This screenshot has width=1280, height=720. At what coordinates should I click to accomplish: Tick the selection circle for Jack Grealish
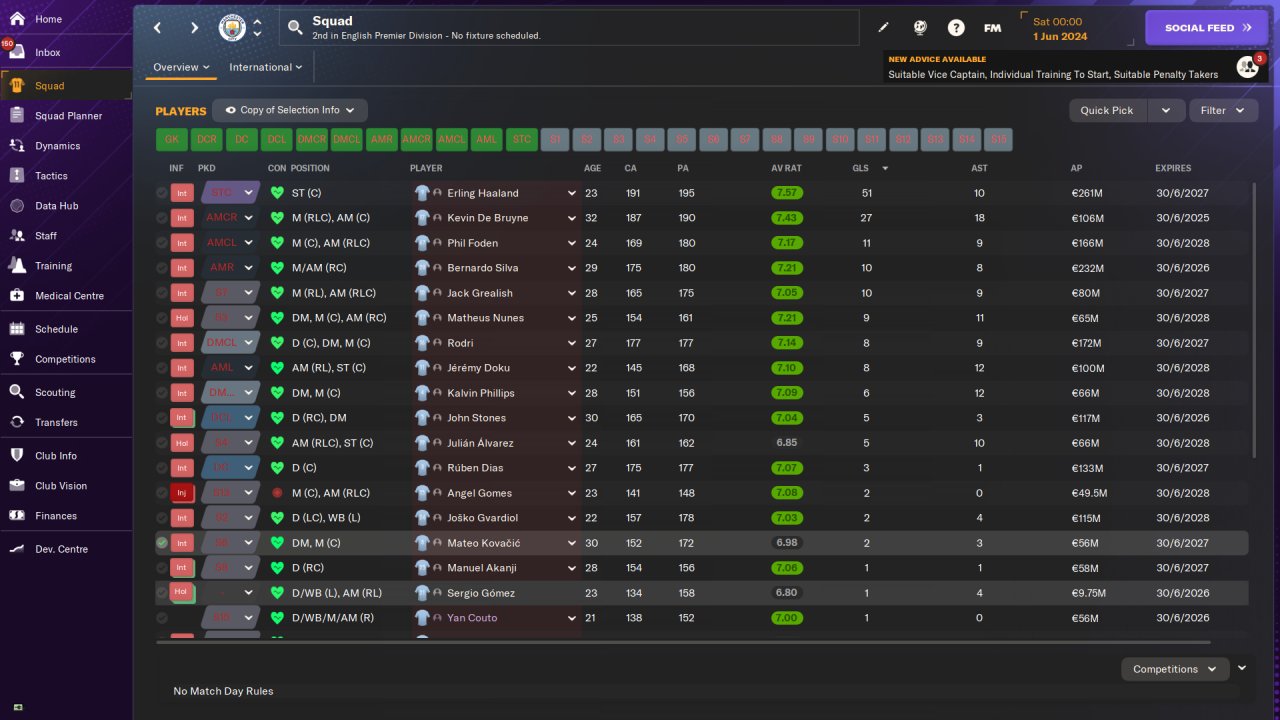(x=162, y=293)
